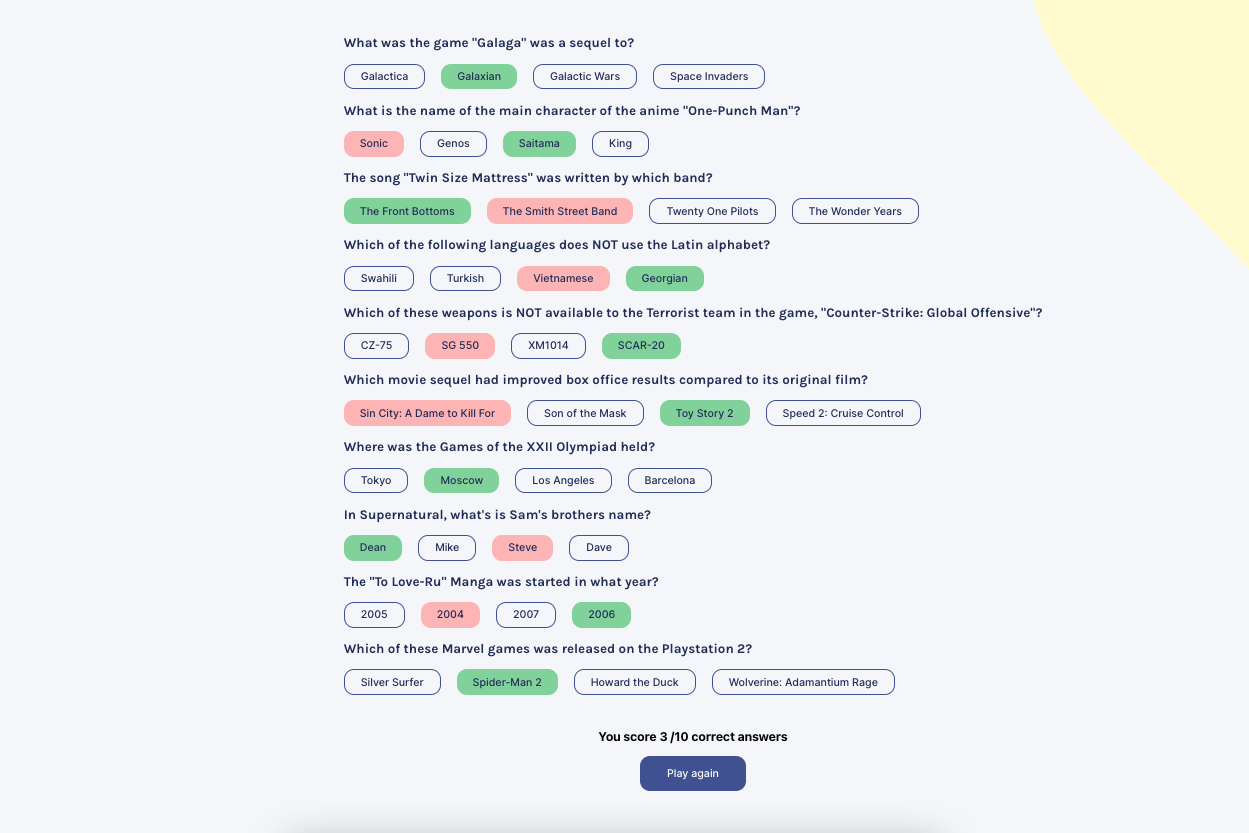Choose the Barcelona answer option
The width and height of the screenshot is (1249, 833).
point(669,480)
